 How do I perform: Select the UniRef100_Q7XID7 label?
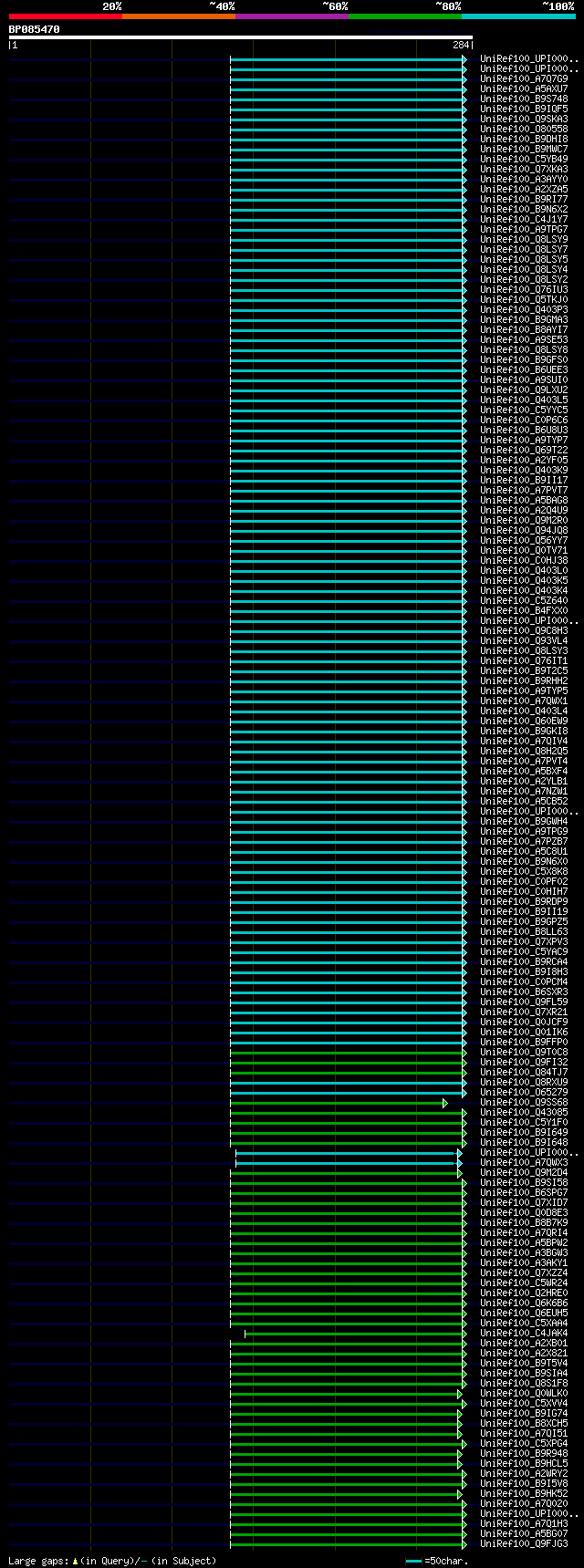(x=524, y=1203)
